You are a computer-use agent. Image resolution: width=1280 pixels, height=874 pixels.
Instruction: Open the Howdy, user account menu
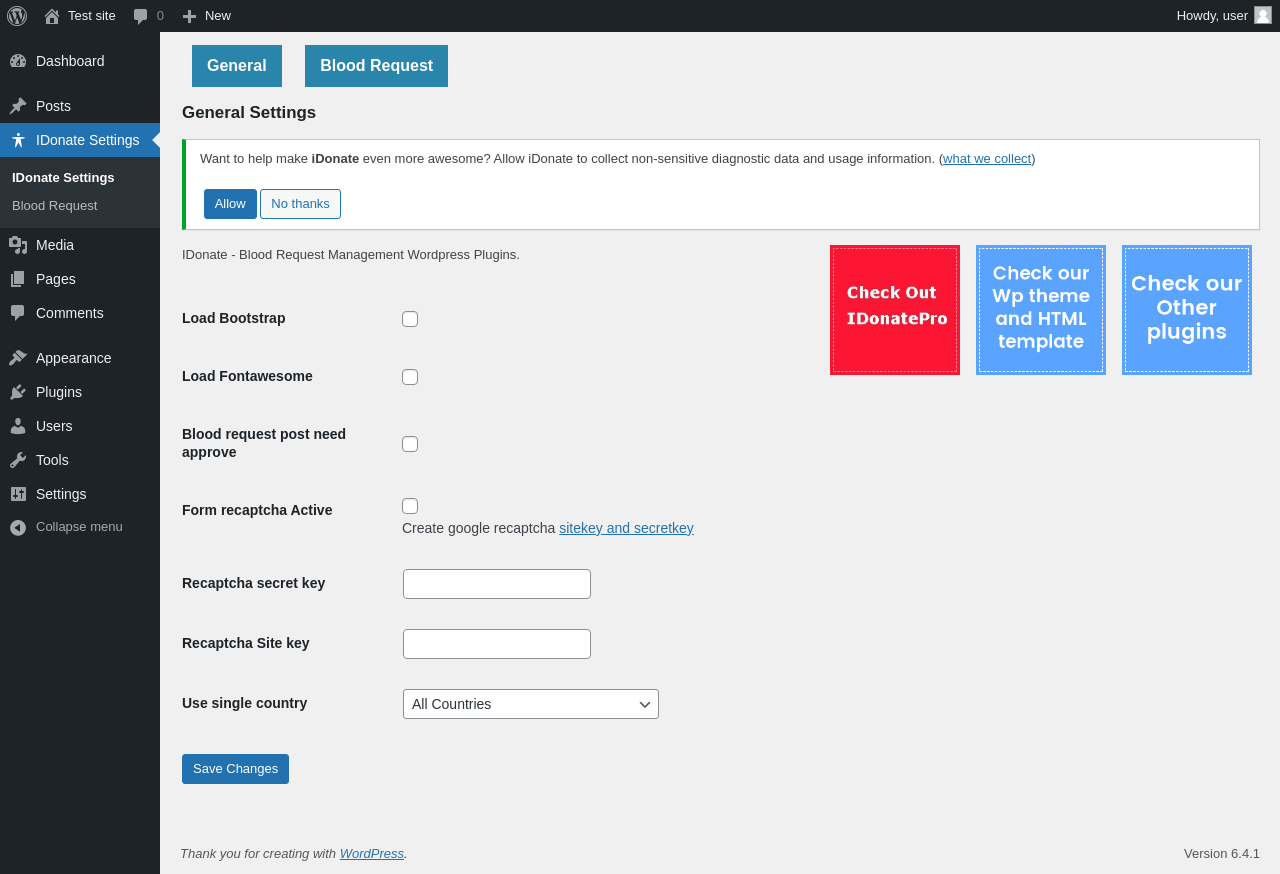coord(1224,16)
